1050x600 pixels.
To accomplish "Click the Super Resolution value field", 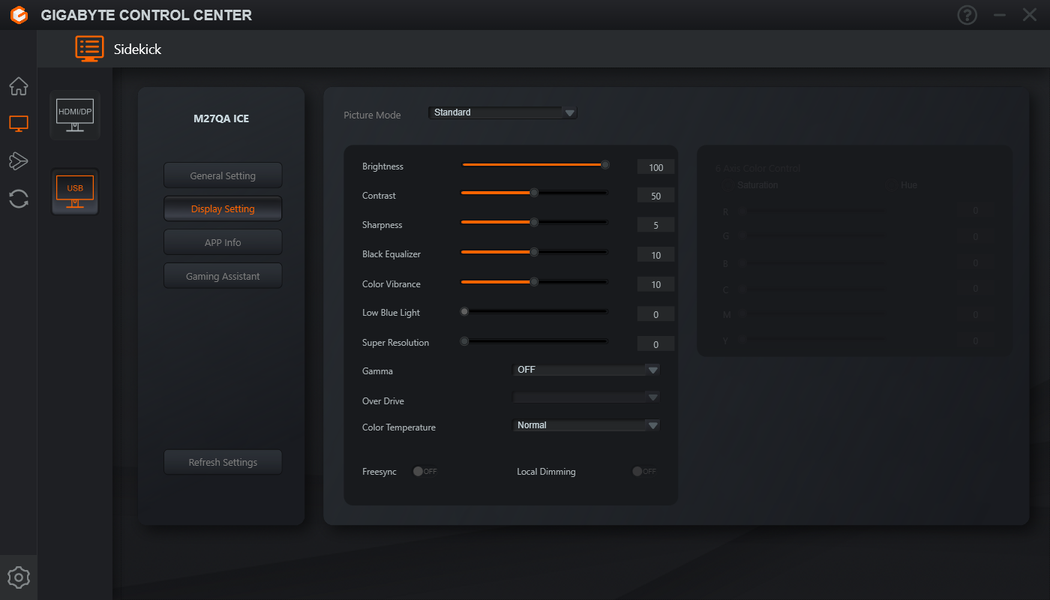I will click(x=656, y=344).
